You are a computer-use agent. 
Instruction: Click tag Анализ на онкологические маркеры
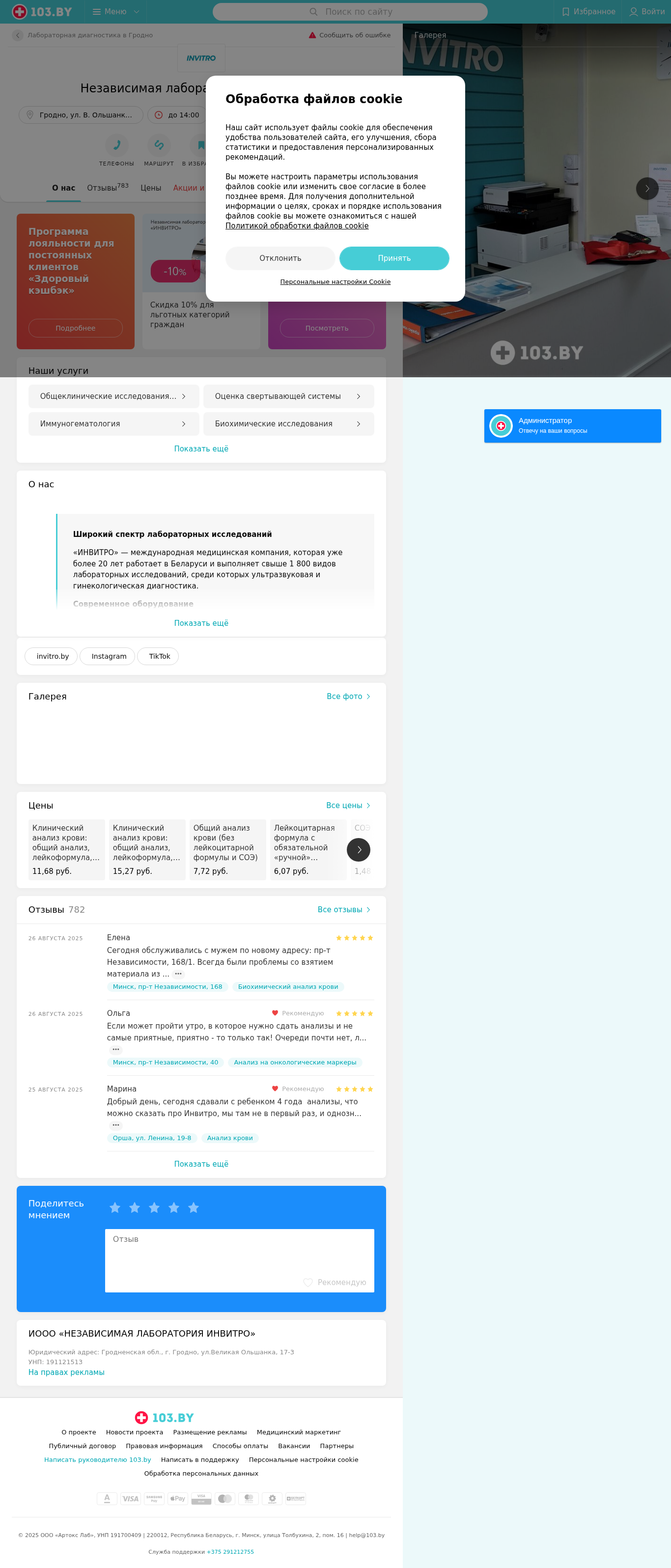pyautogui.click(x=295, y=1062)
